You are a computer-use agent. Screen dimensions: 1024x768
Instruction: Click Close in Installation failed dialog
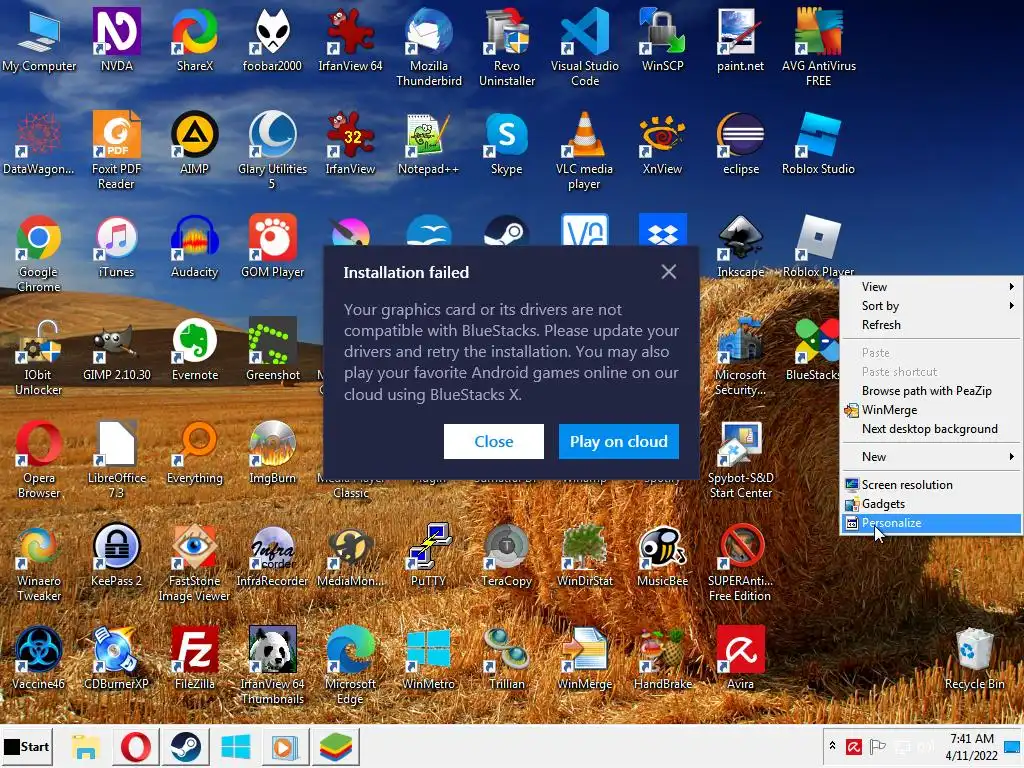pos(494,441)
